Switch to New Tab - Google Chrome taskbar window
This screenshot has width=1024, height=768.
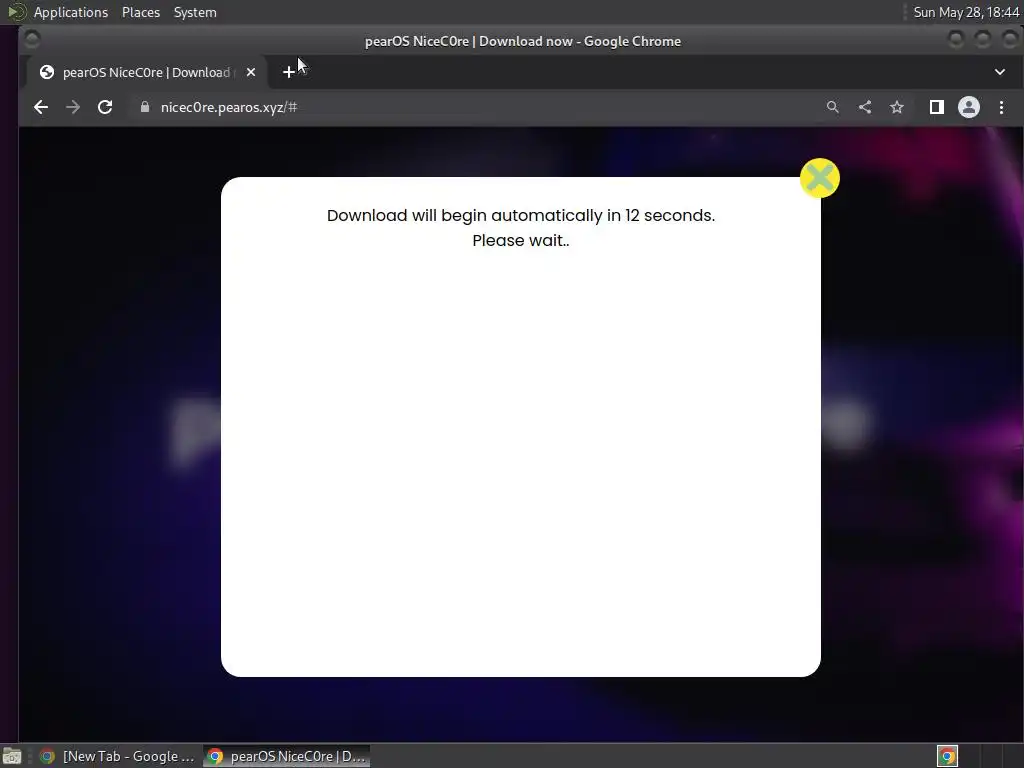pos(118,756)
